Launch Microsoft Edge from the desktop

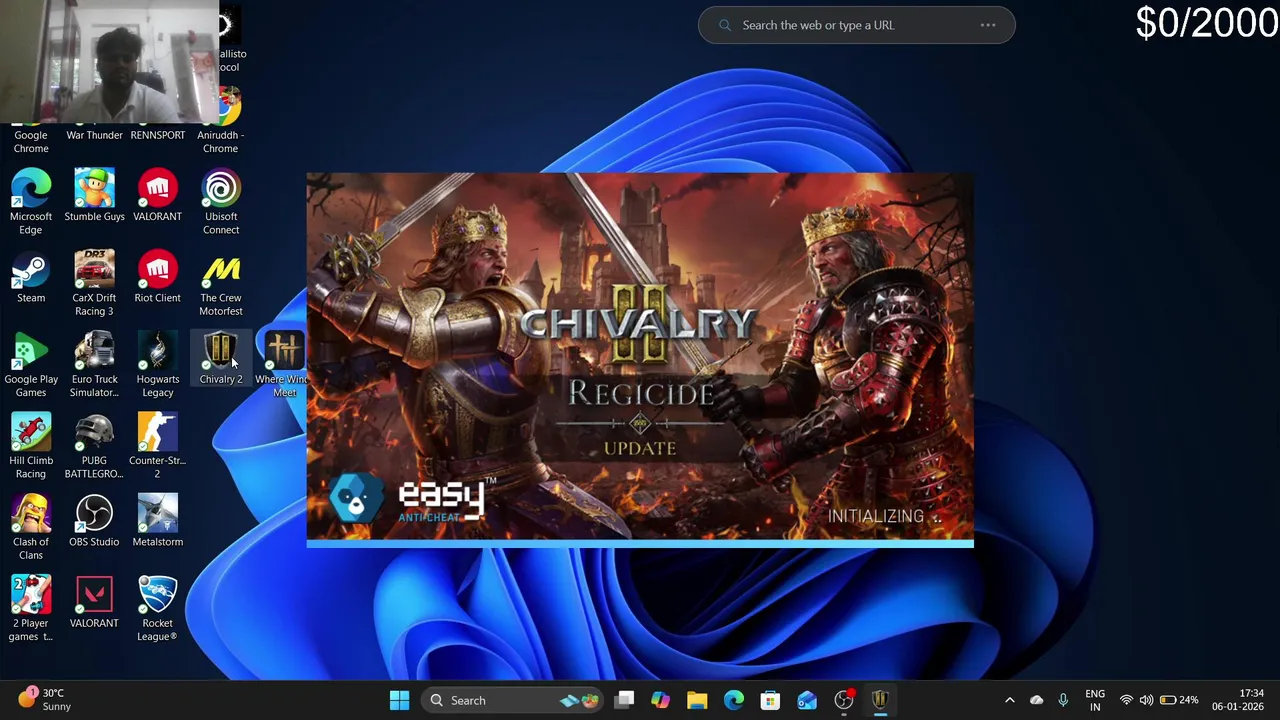[31, 202]
